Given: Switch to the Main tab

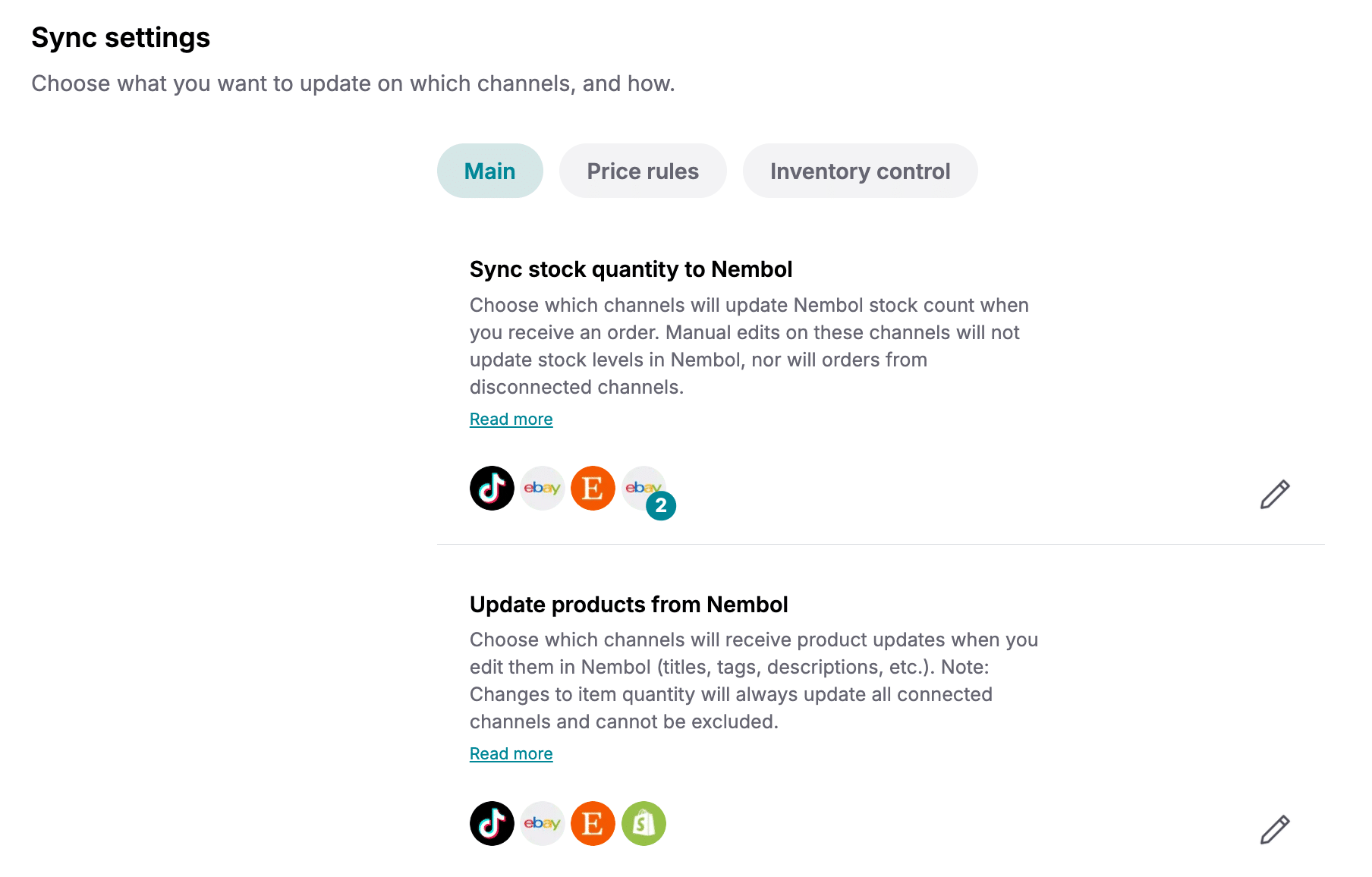Looking at the screenshot, I should [489, 171].
